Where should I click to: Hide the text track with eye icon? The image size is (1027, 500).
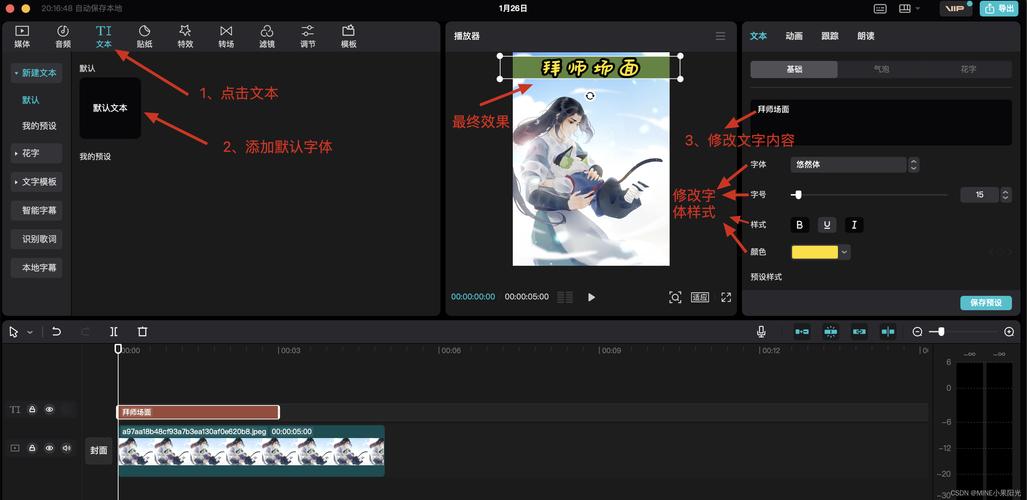pyautogui.click(x=49, y=410)
